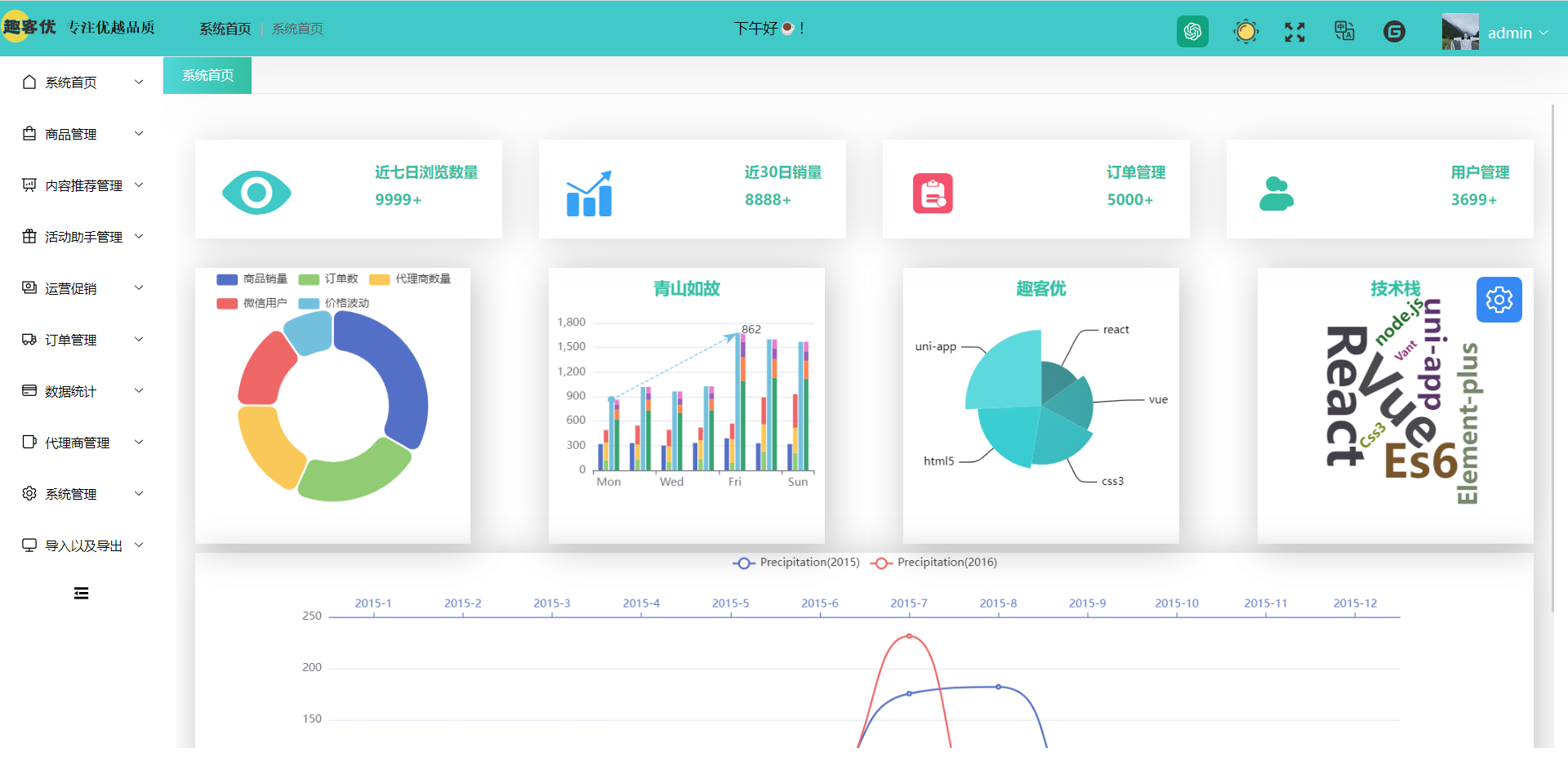Viewport: 1568px width, 761px height.
Task: Click the 运营促销 icon in sidebar
Action: 29,287
